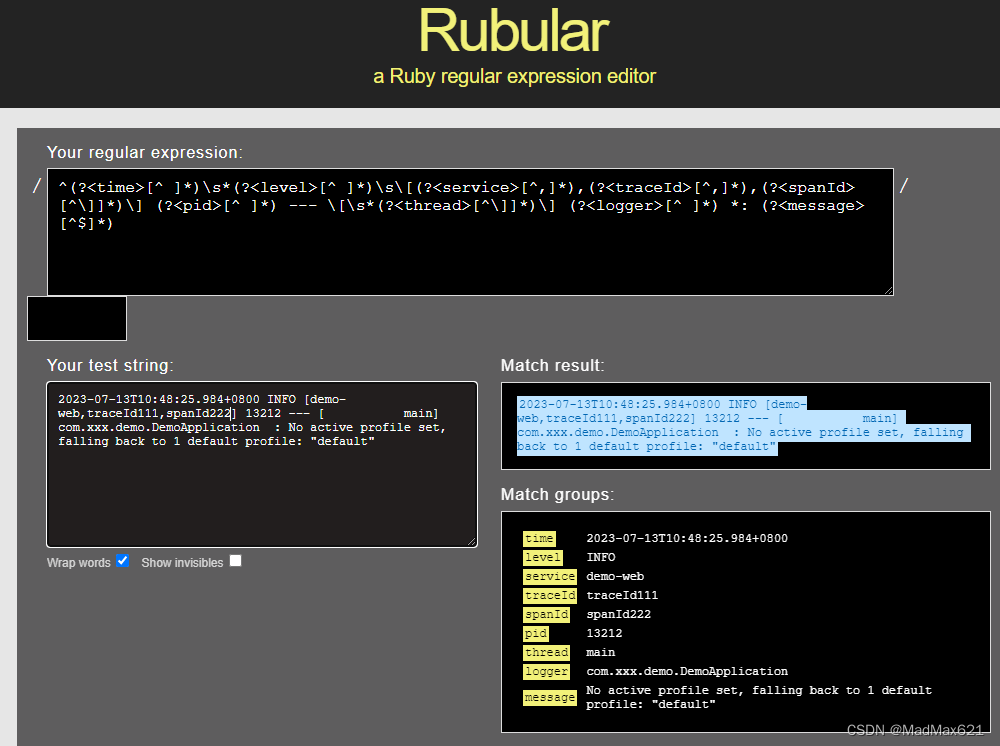
Task: Select the 'pid' match group label
Action: 536,633
